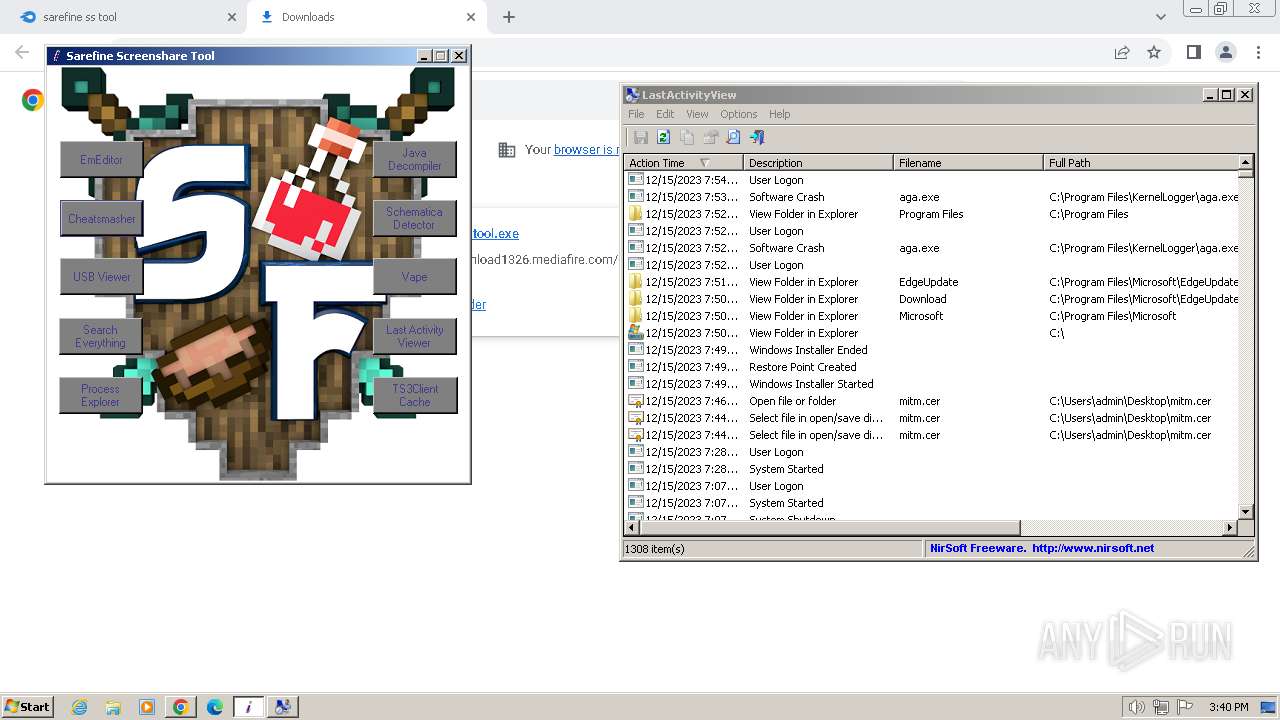
Task: Click the nirsoft.net link in status bar
Action: coord(1093,548)
